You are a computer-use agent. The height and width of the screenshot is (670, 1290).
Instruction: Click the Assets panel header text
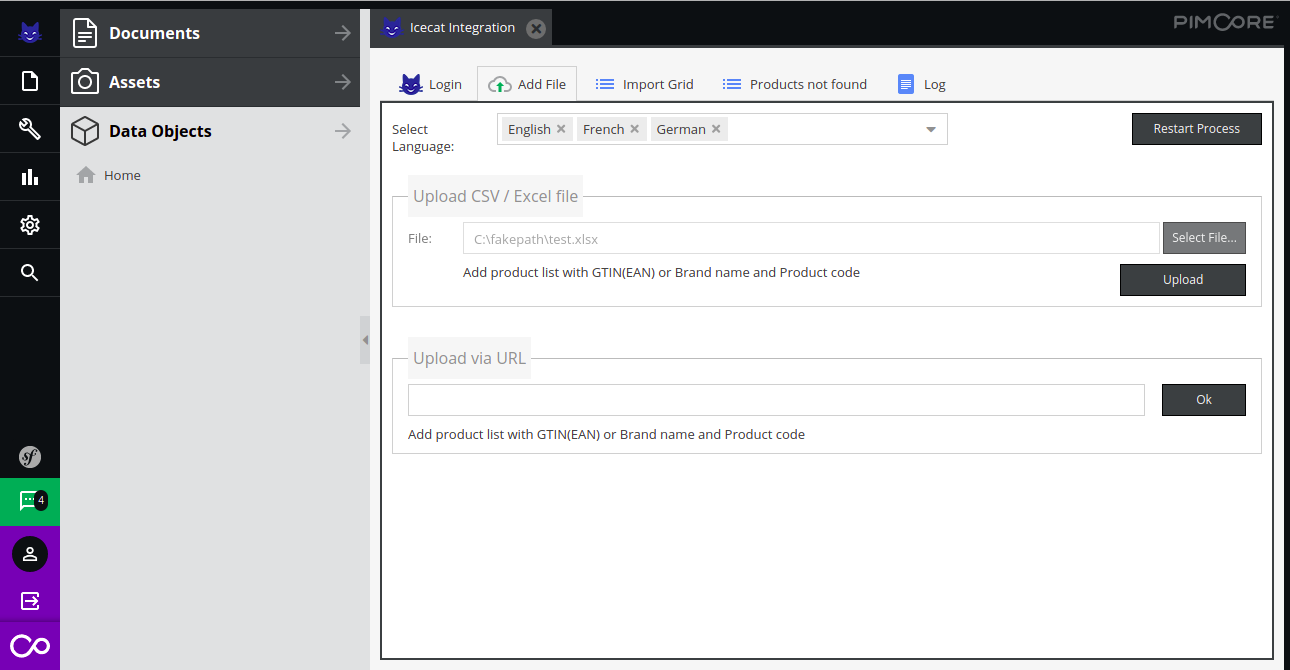(x=134, y=82)
